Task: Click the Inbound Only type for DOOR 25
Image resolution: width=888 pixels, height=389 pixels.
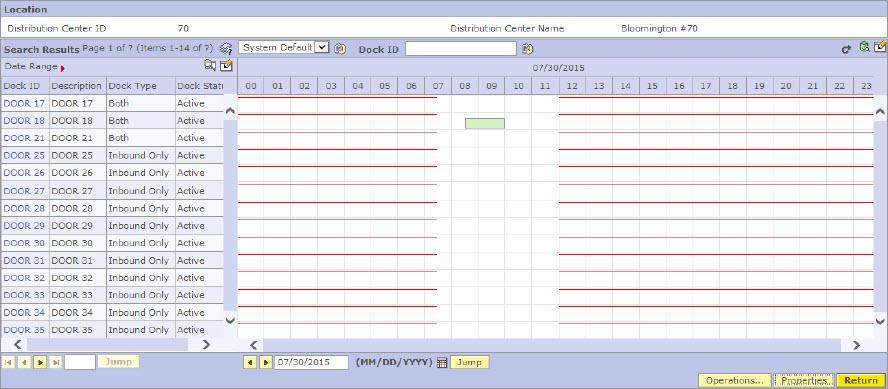Action: (138, 155)
